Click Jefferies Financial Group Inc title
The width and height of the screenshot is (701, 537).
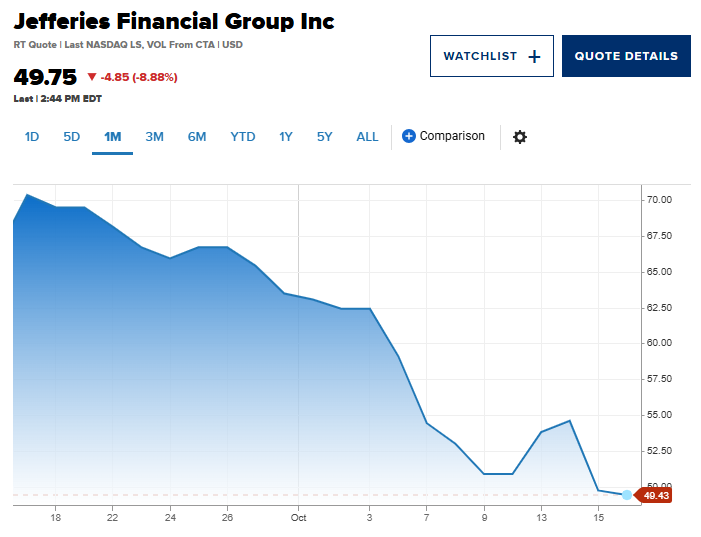click(174, 21)
